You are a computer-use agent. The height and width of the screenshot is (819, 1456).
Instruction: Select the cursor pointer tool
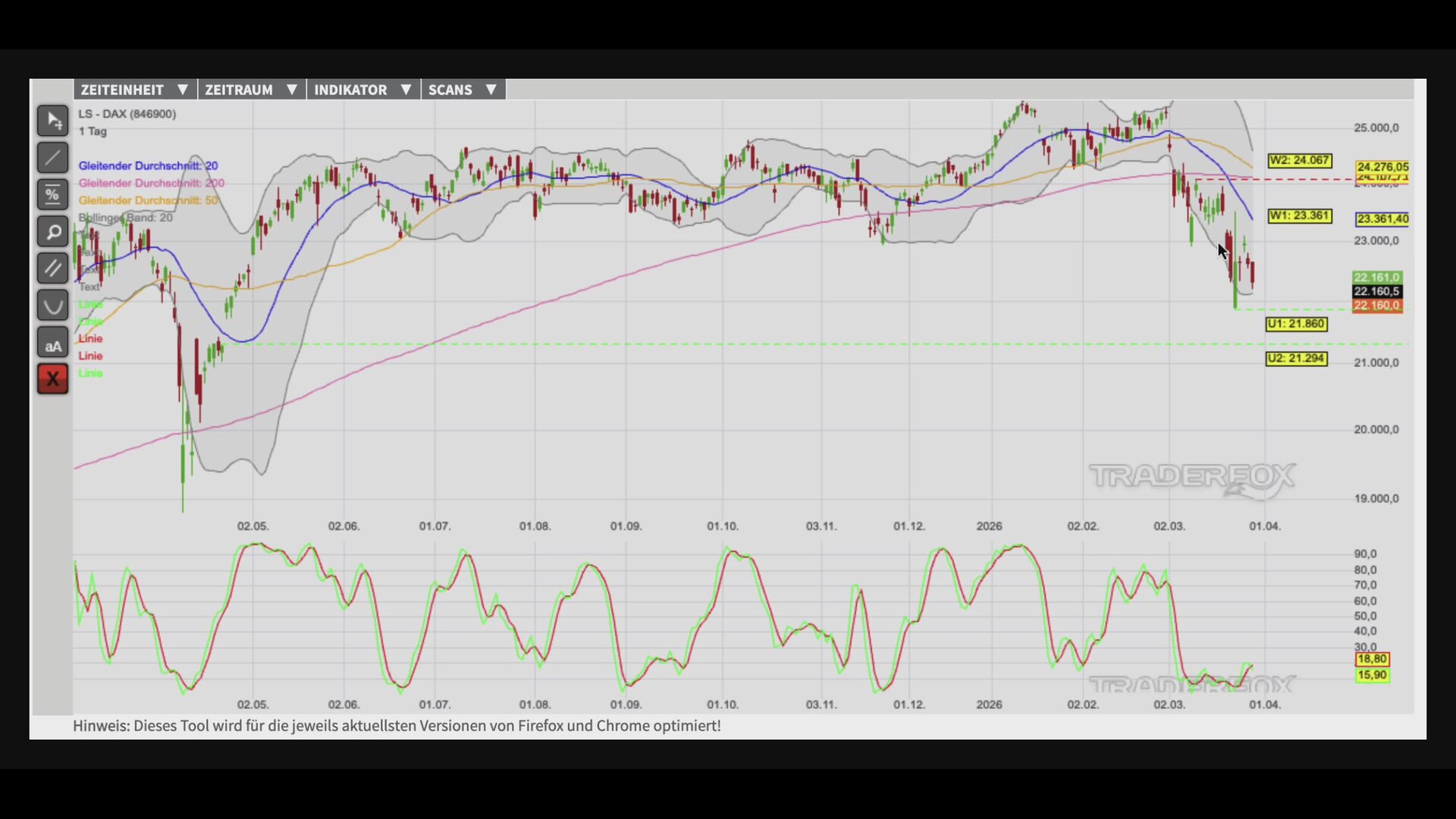click(52, 121)
